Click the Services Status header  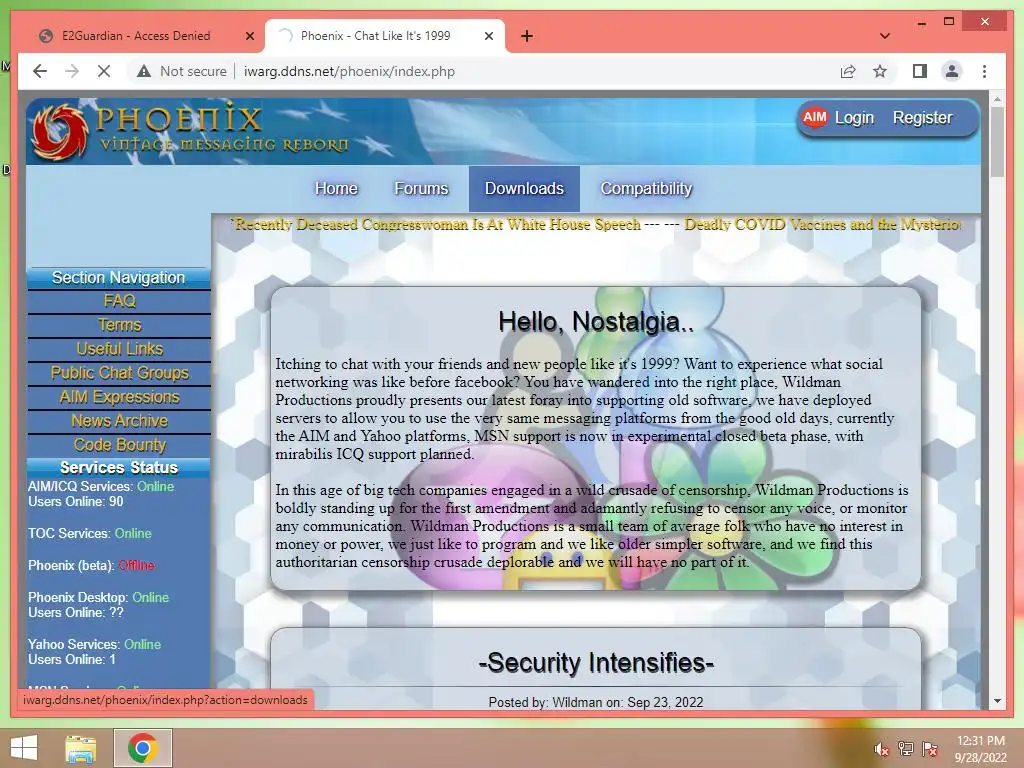pyautogui.click(x=118, y=468)
